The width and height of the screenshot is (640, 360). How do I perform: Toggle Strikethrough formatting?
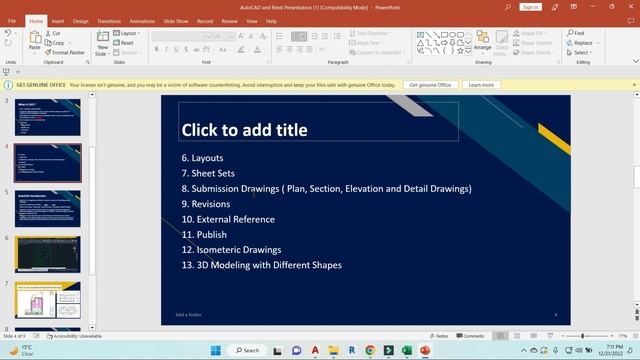tap(196, 49)
